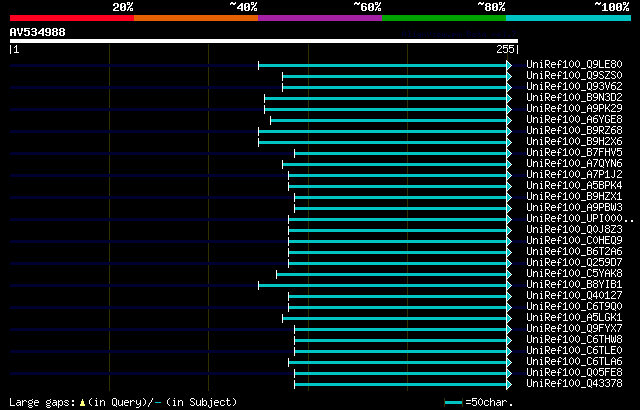The image size is (640, 410).
Task: Select the truncated UniRef100_UPI000.. label
Action: tap(580, 219)
